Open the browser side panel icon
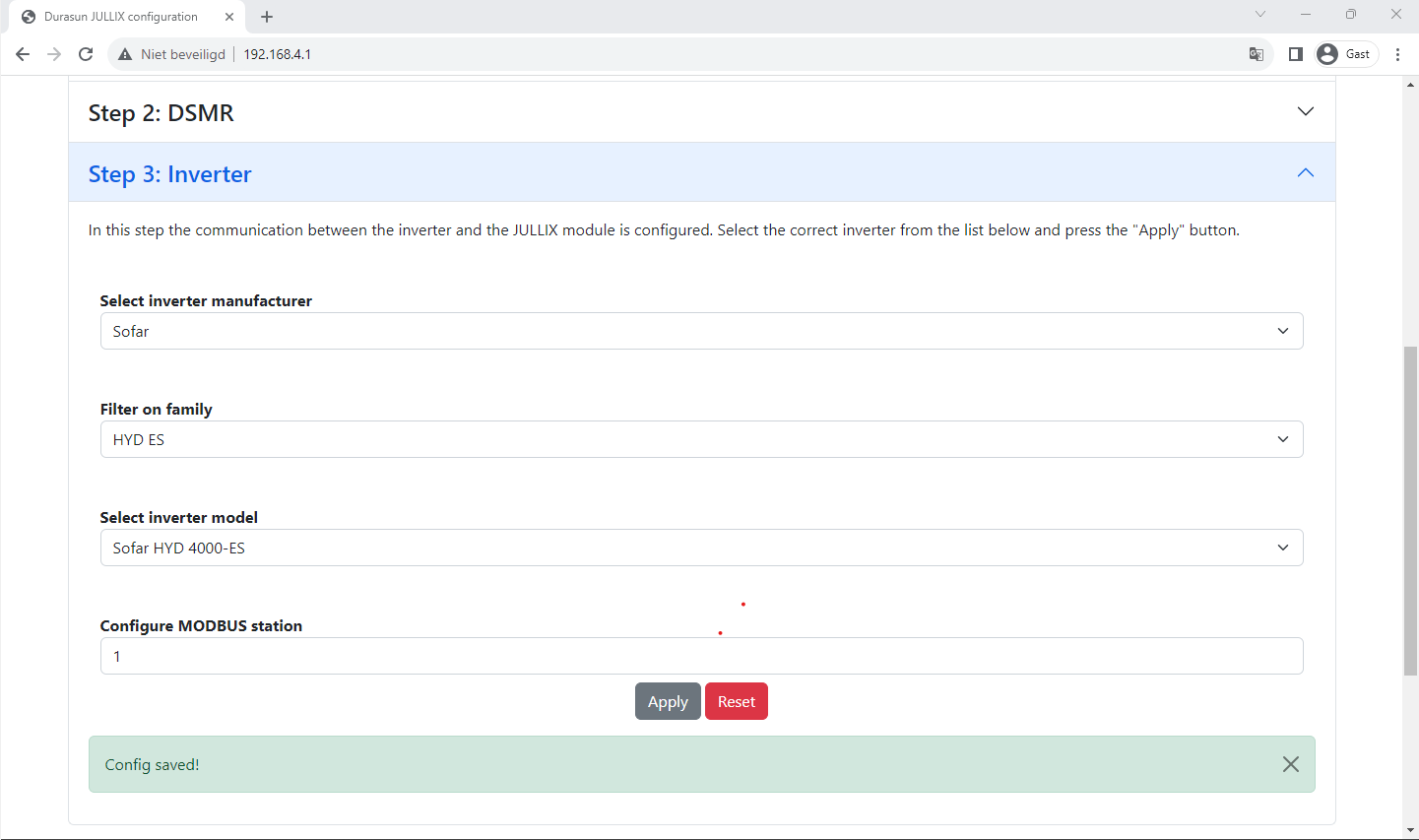 pyautogui.click(x=1296, y=54)
